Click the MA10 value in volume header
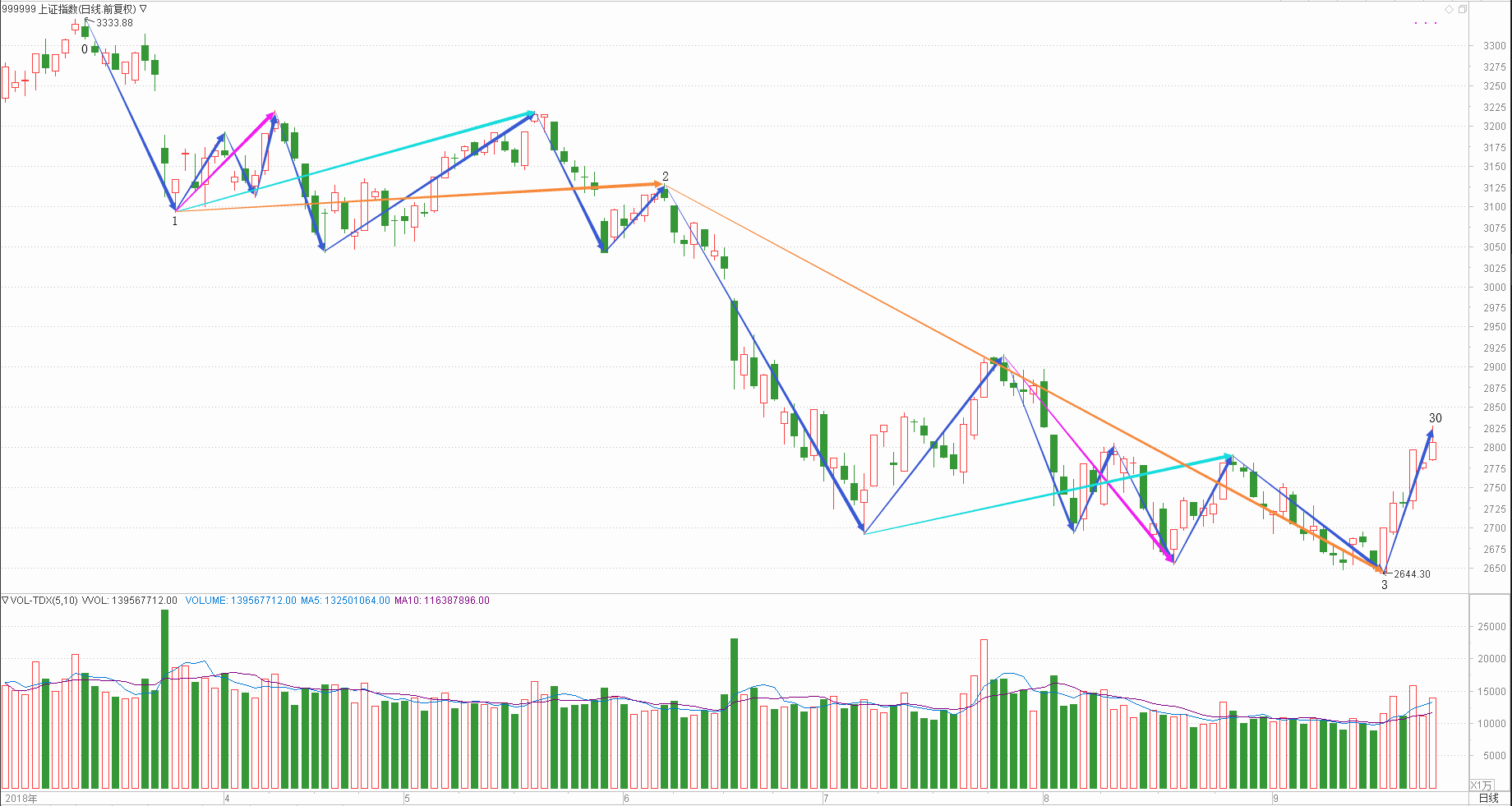The height and width of the screenshot is (806, 1512). tap(442, 601)
